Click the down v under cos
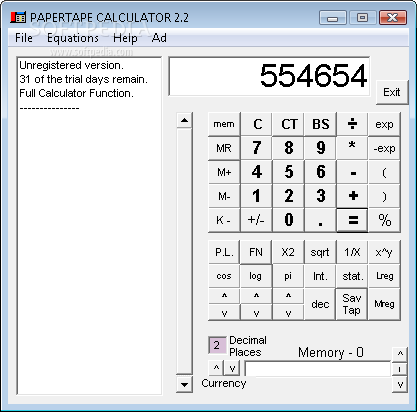This screenshot has width=417, height=412. coord(224,313)
